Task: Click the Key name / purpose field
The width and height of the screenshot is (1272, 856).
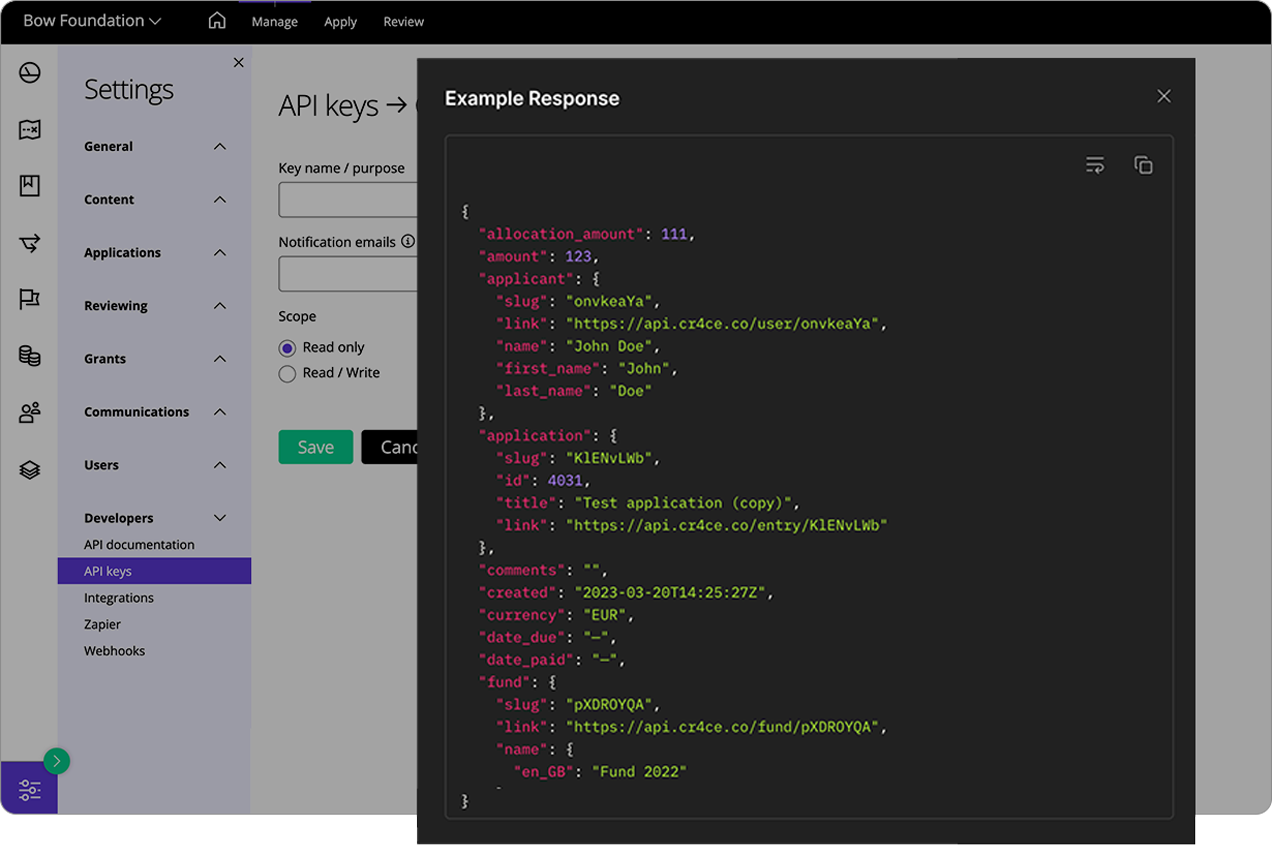Action: tap(347, 200)
